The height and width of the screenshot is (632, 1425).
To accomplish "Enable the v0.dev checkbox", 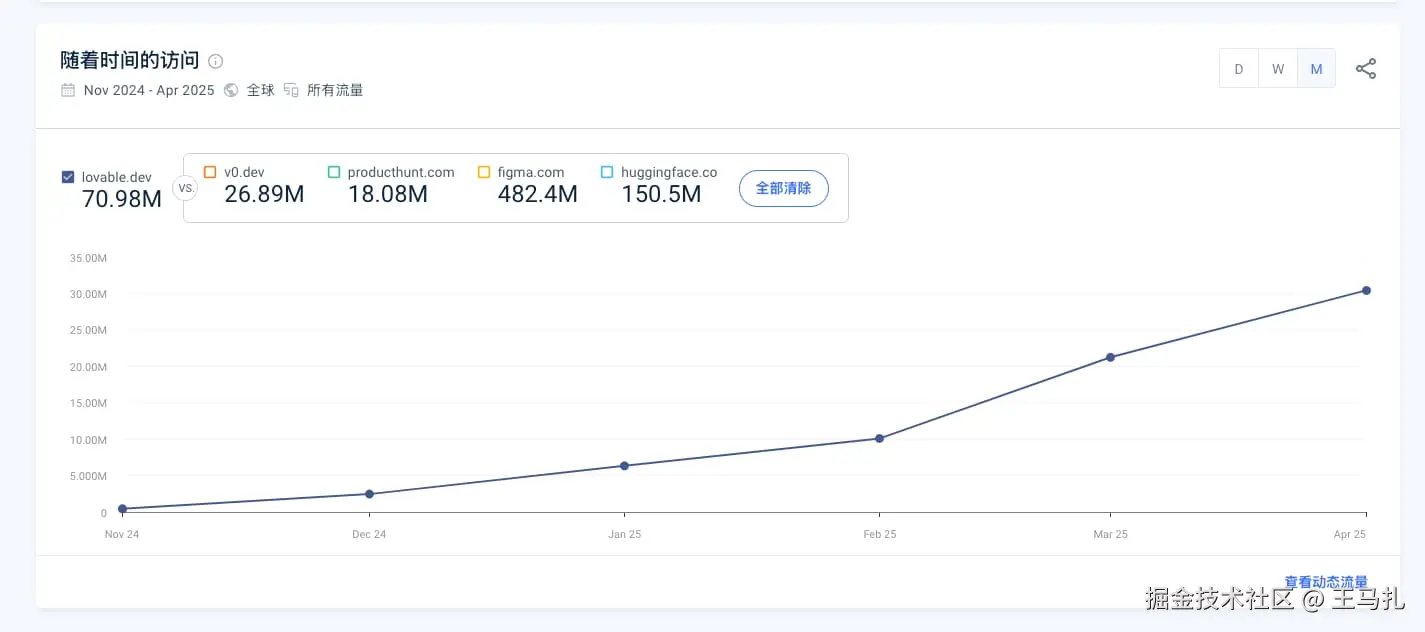I will (210, 172).
